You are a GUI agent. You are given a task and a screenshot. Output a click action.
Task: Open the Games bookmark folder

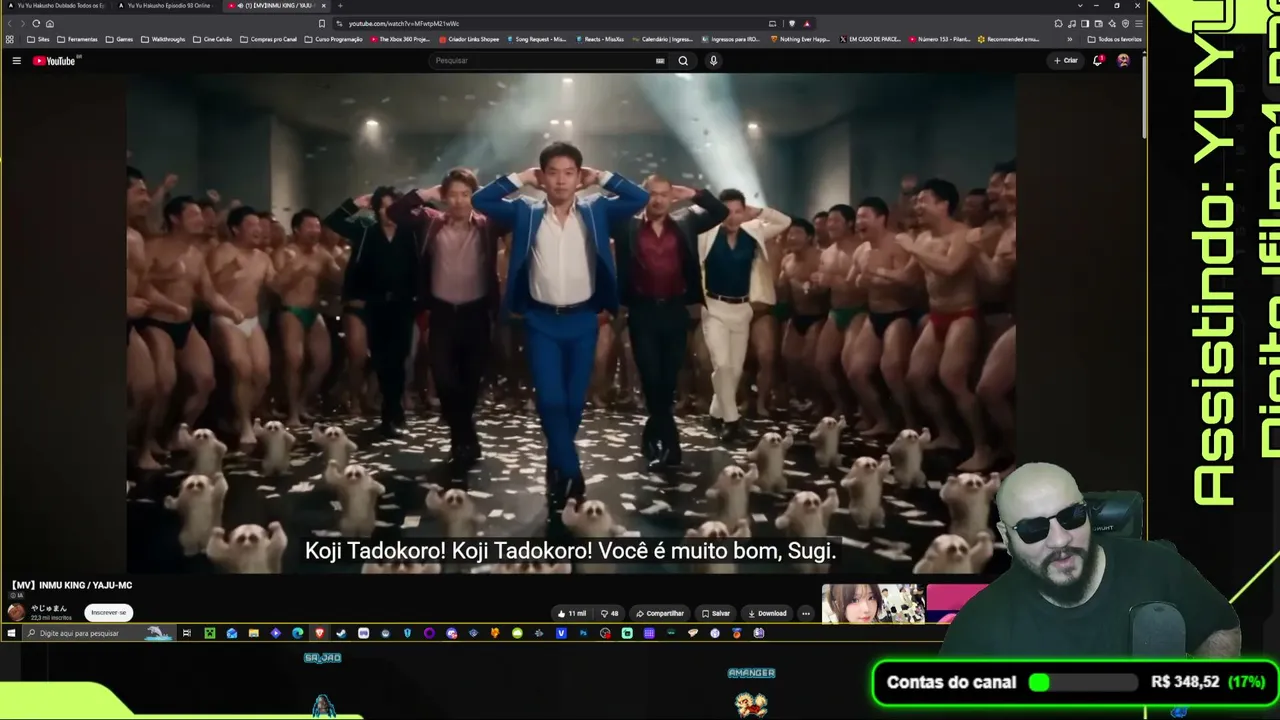120,39
